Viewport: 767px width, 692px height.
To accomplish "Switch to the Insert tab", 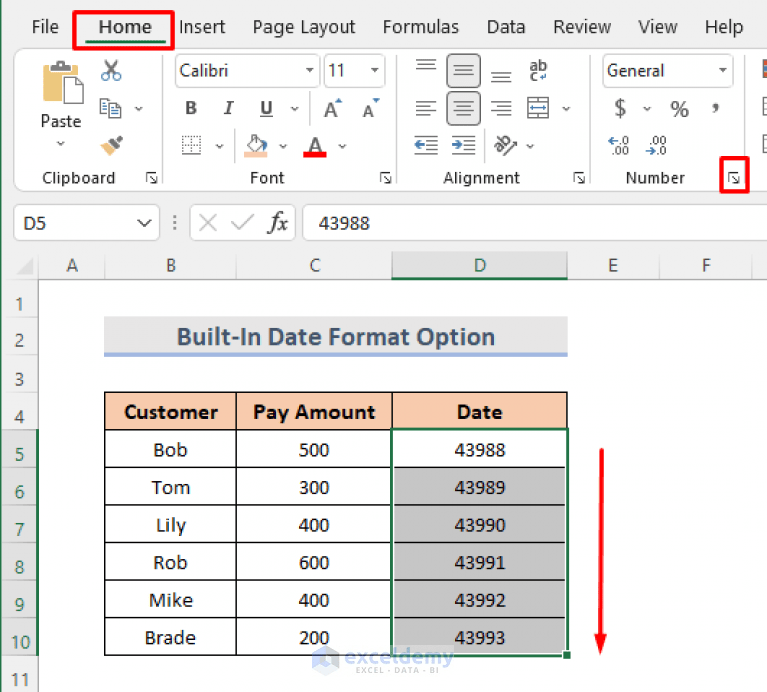I will 202,27.
